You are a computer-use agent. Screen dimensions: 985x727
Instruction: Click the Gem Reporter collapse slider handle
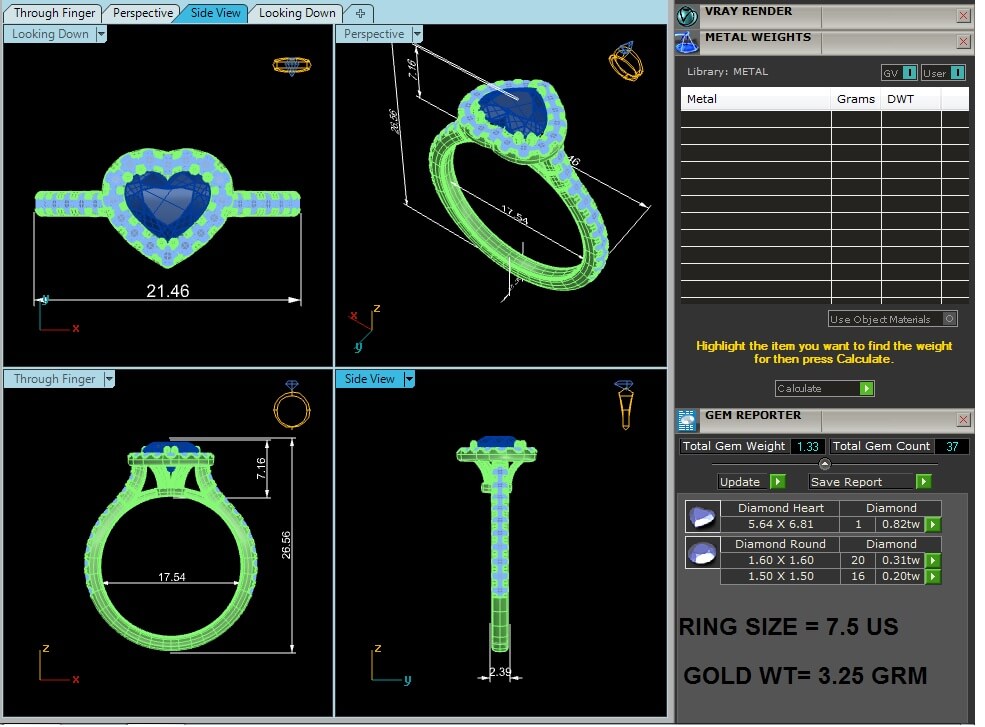824,464
